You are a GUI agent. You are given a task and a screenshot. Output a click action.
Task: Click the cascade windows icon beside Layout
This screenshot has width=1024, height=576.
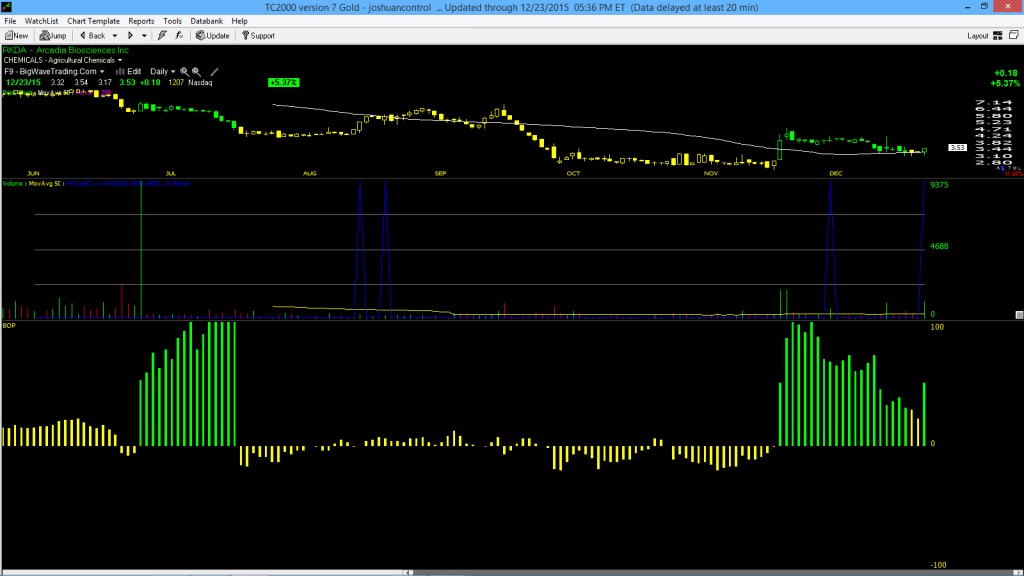[1014, 35]
